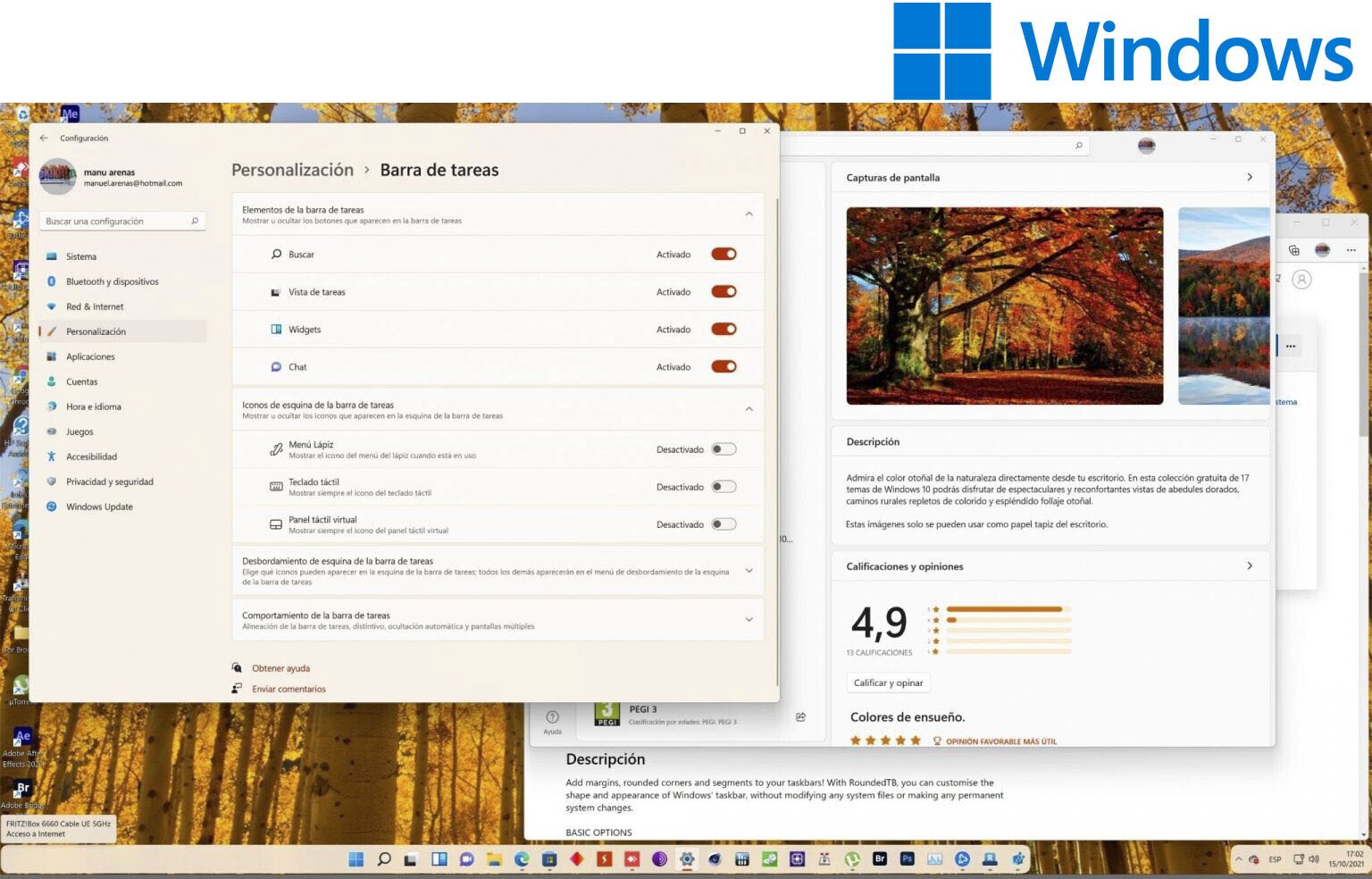Open Adobe Bridge from the taskbar
Image resolution: width=1372 pixels, height=879 pixels.
click(880, 858)
